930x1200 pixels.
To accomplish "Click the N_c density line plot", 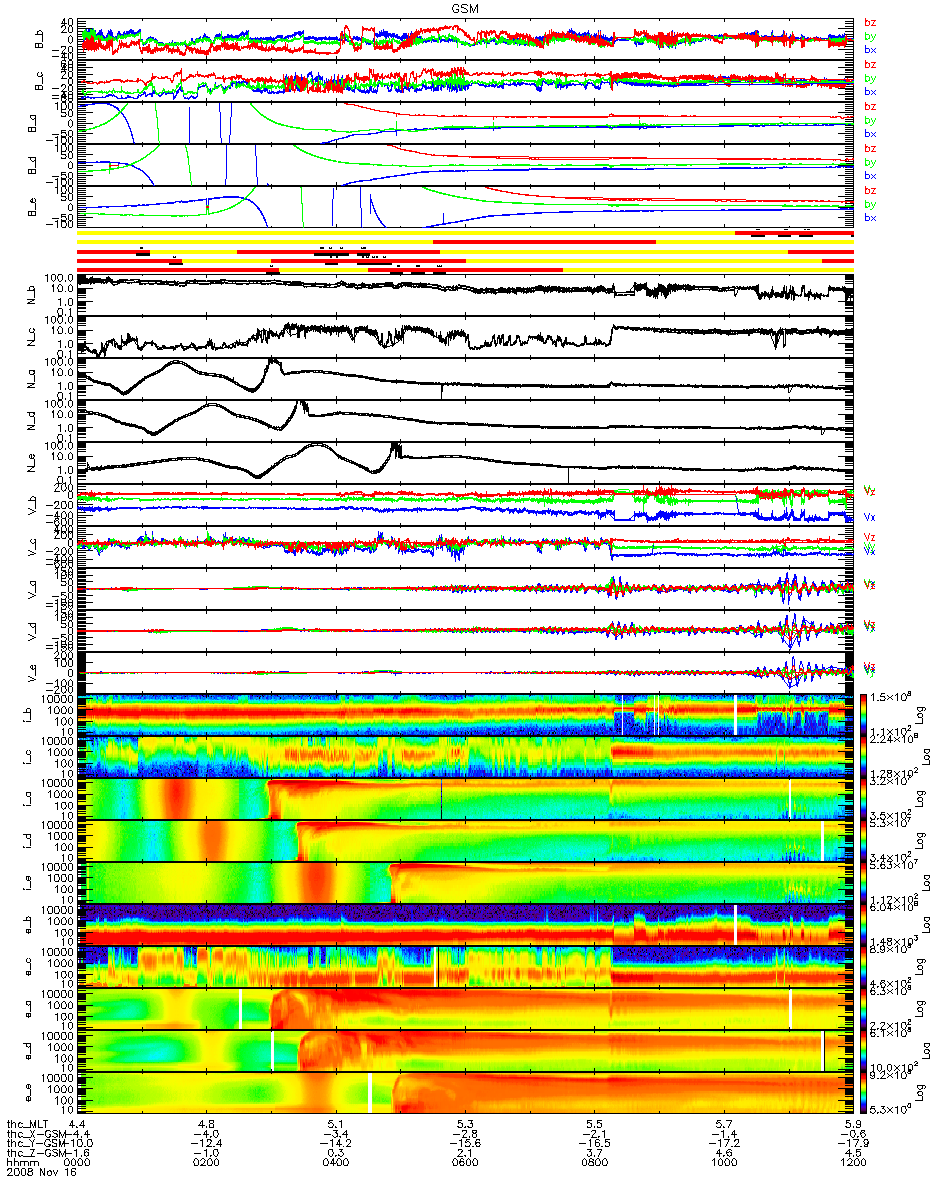I will tap(465, 337).
